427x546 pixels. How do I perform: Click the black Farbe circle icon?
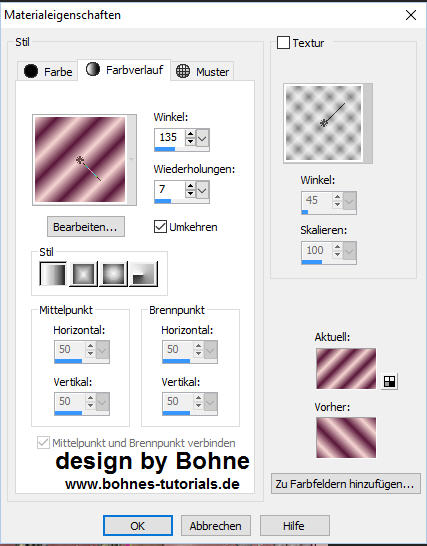point(31,71)
